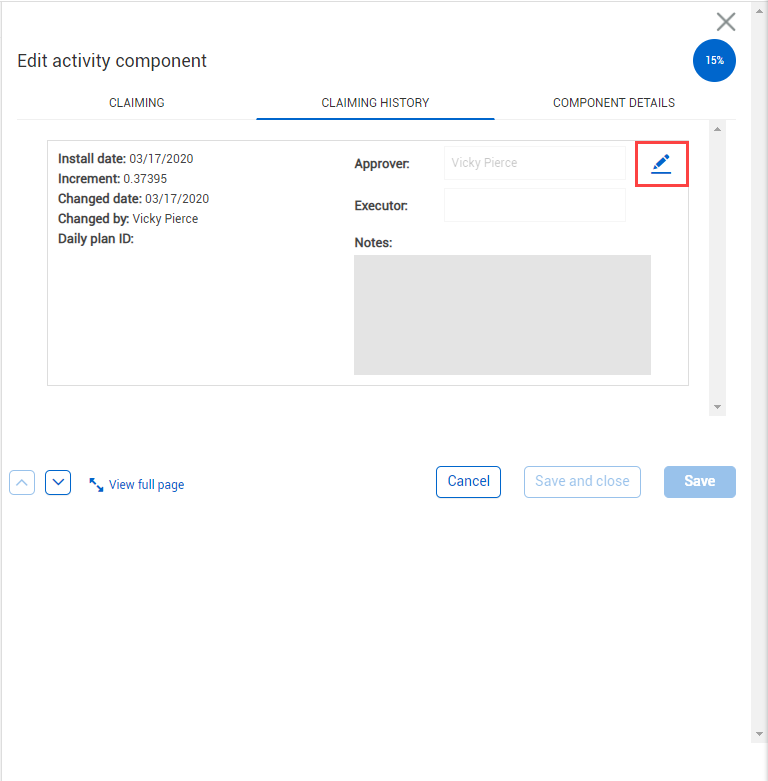Click the Approver field showing Vicky Pierce
The width and height of the screenshot is (768, 781).
[535, 163]
